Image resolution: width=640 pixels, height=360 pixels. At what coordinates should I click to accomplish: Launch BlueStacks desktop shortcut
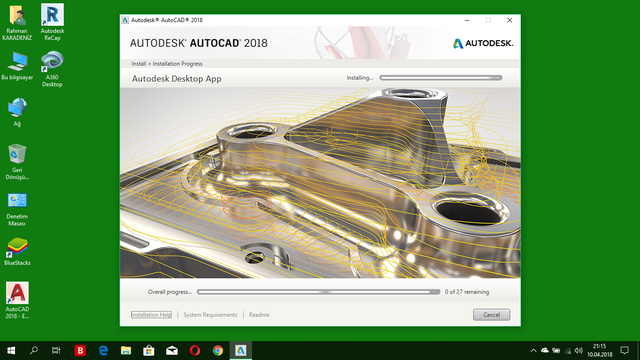pos(17,252)
